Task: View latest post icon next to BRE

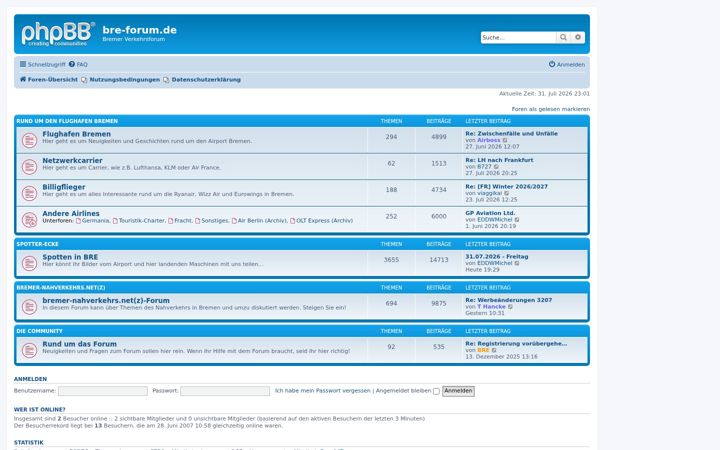Action: (494, 350)
